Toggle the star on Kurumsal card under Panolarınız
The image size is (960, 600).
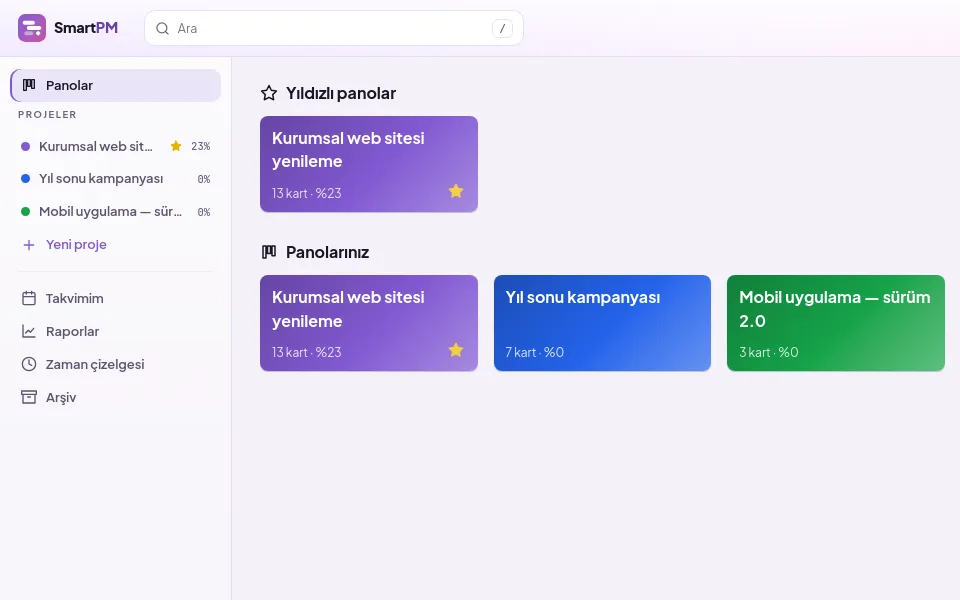(456, 350)
